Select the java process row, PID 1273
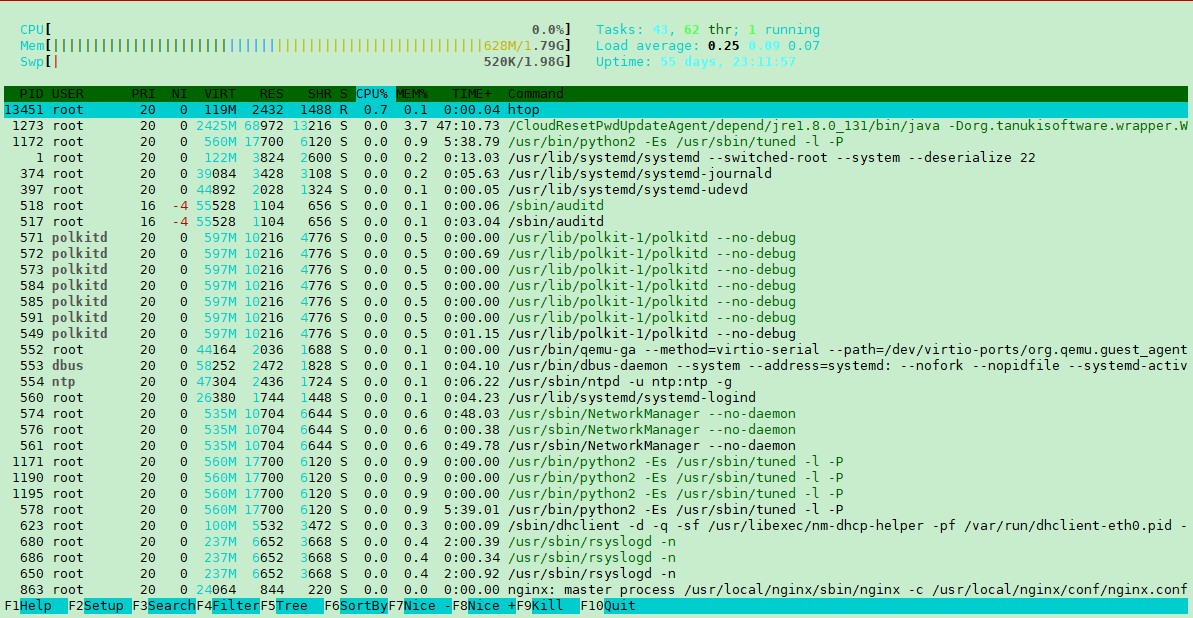The height and width of the screenshot is (618, 1193). 596,126
